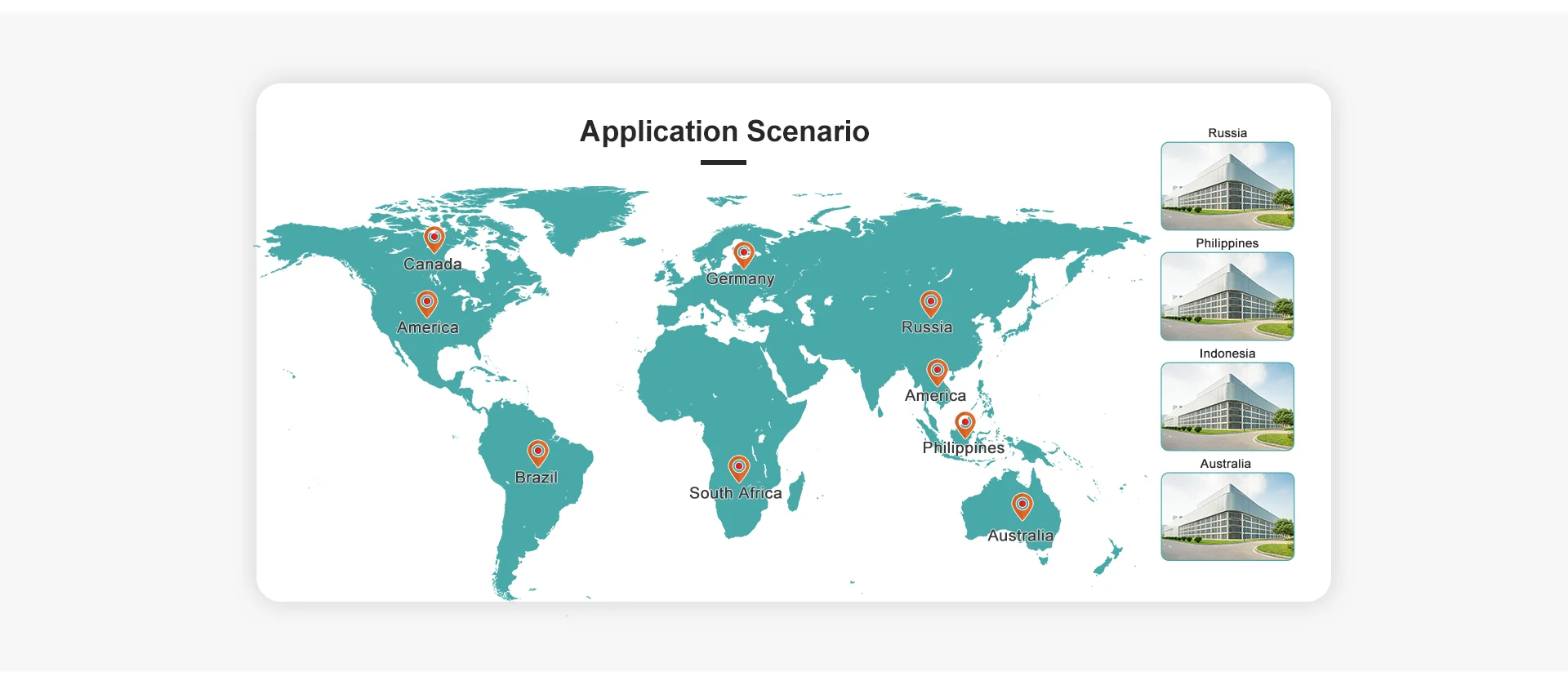
Task: Click the Canada map pin
Action: (434, 239)
